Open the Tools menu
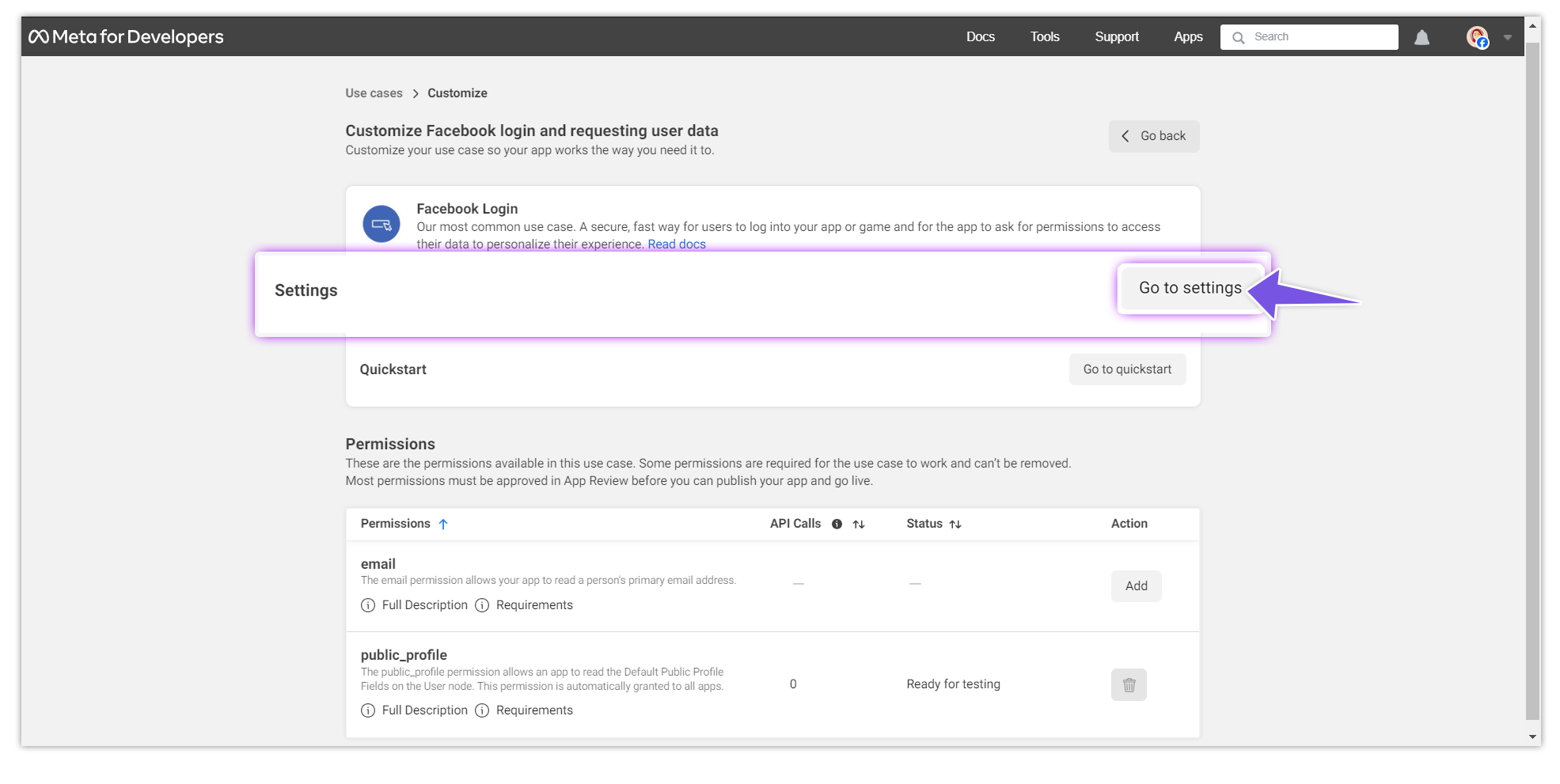 point(1044,36)
